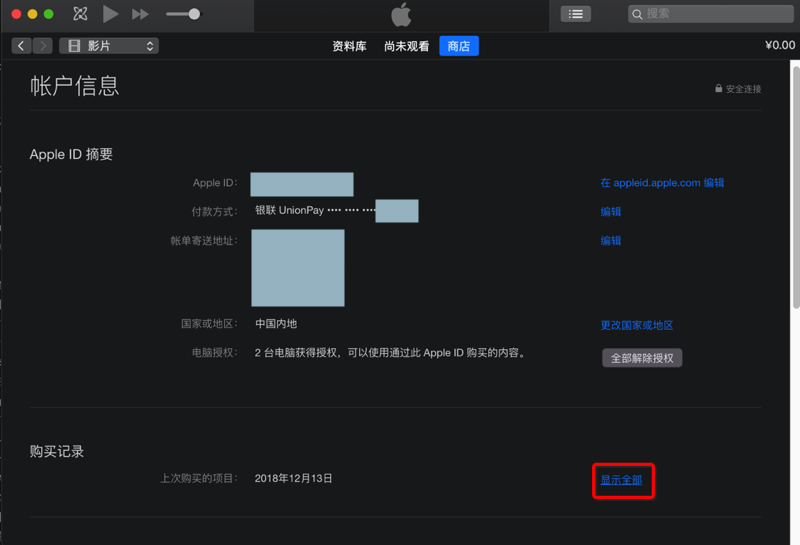Image resolution: width=800 pixels, height=545 pixels.
Task: Open the Up Next list icon
Action: click(576, 14)
